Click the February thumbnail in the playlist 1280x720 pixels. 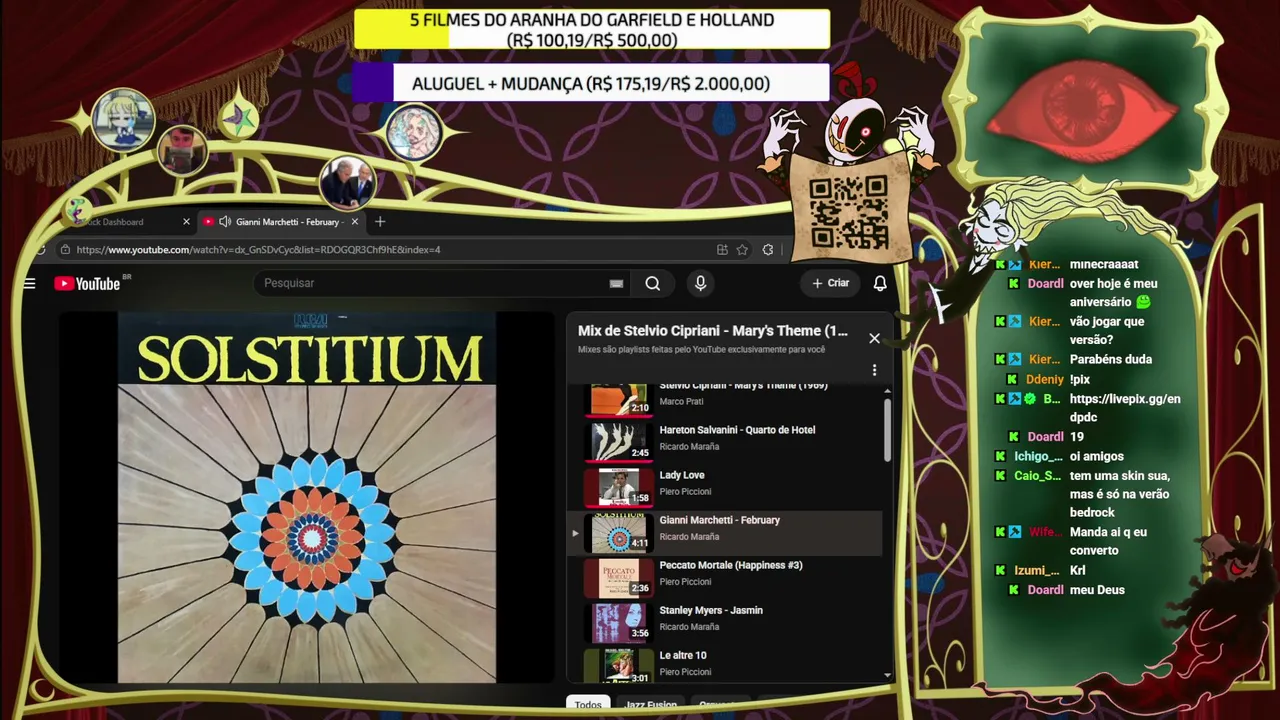click(619, 533)
